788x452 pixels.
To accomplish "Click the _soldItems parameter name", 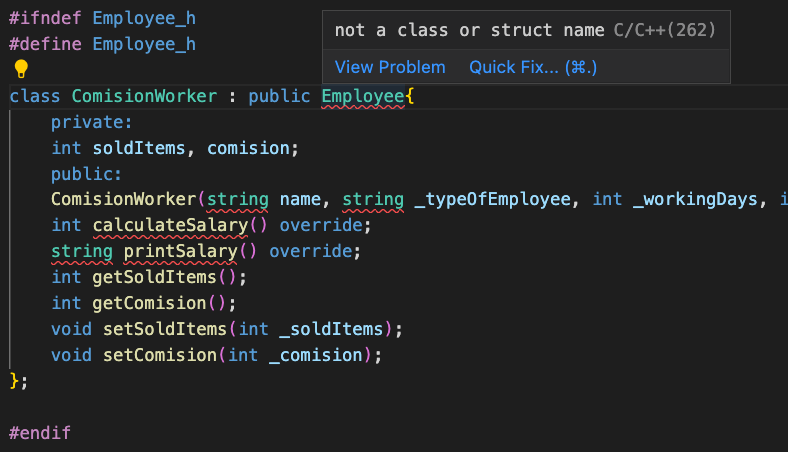I will (331, 329).
